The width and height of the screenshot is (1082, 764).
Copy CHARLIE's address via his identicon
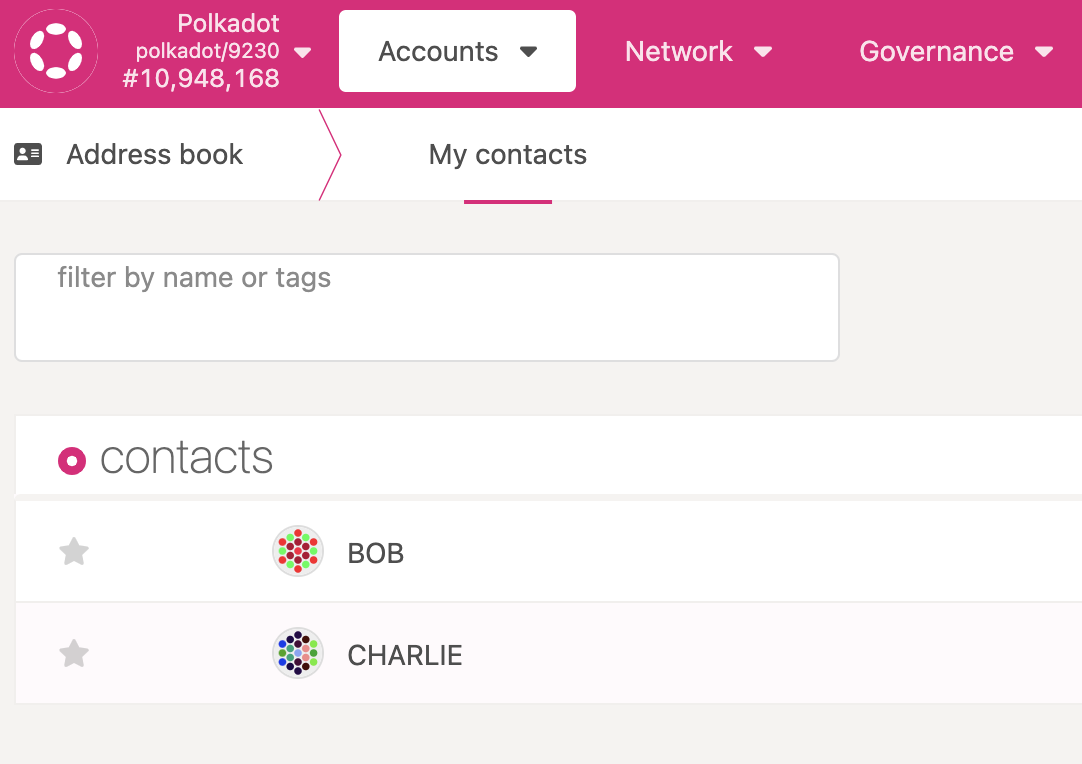tap(297, 653)
